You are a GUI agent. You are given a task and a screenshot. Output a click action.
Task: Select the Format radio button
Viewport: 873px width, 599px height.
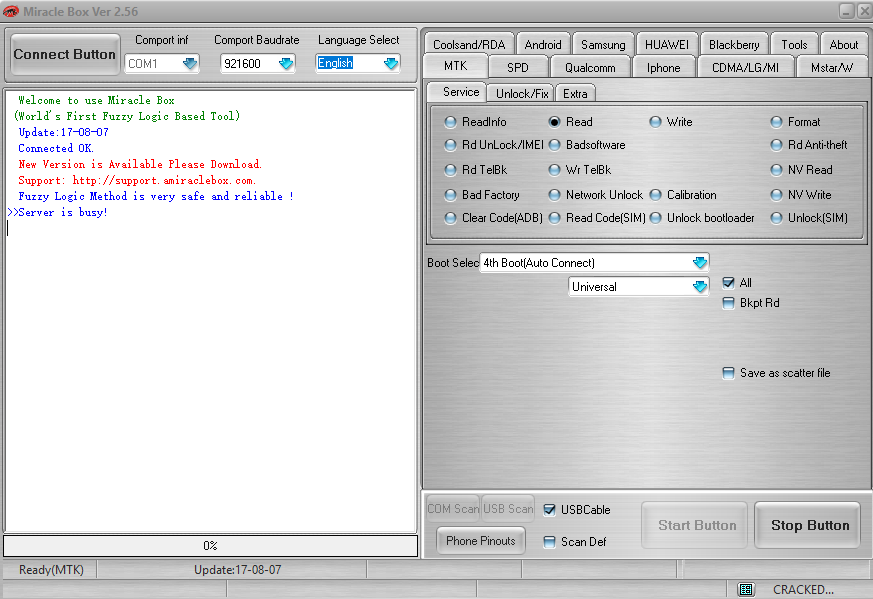pos(796,121)
